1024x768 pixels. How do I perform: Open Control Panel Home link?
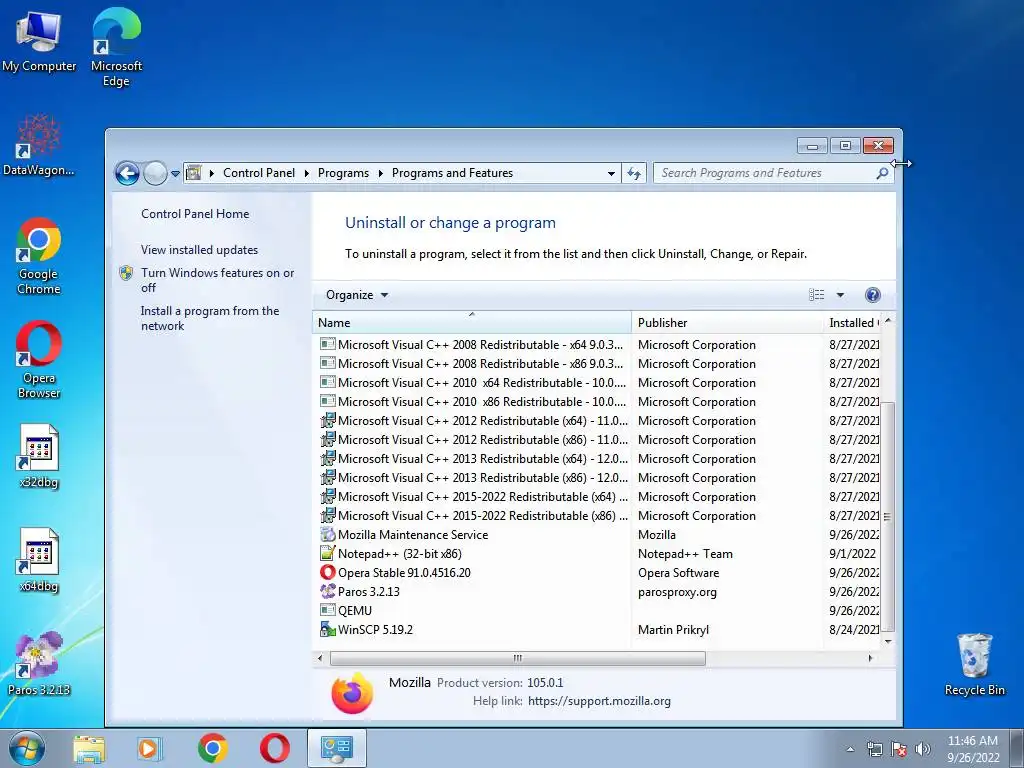pos(195,214)
